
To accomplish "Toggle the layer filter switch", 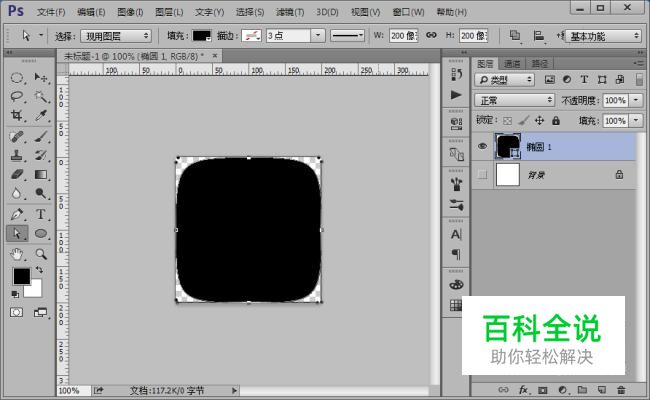I will coord(639,80).
